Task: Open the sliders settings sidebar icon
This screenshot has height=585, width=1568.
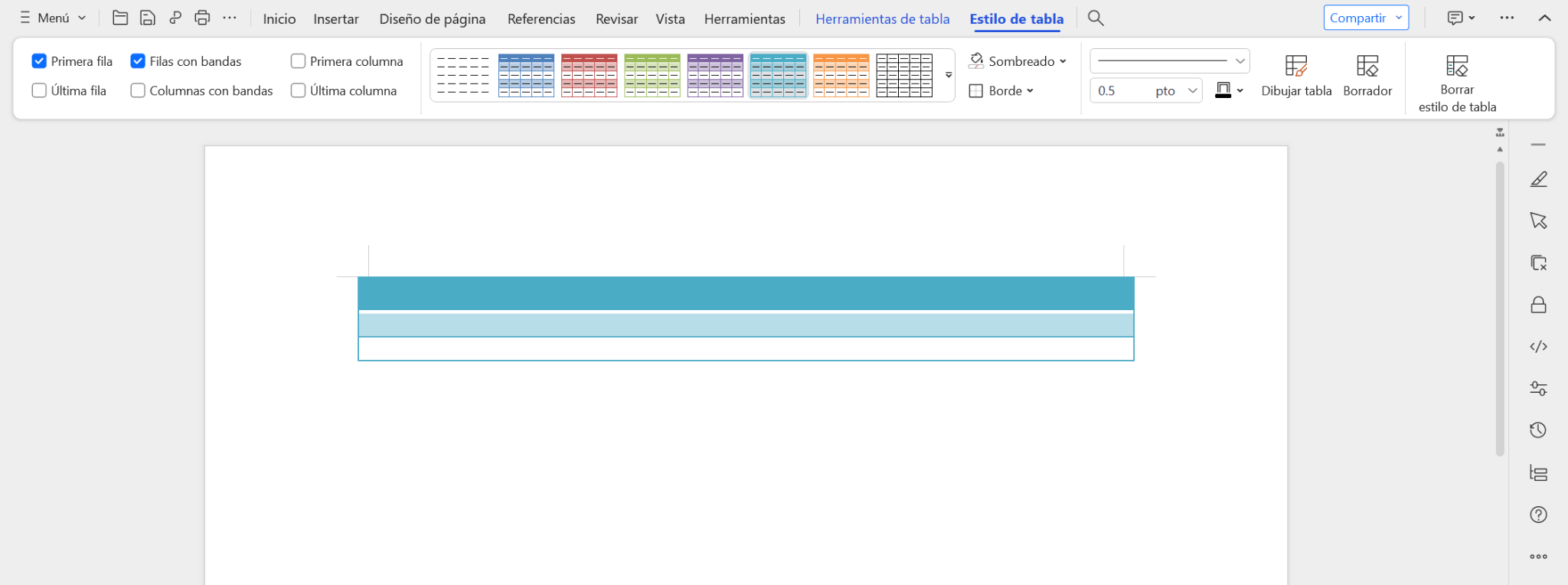Action: [x=1539, y=388]
